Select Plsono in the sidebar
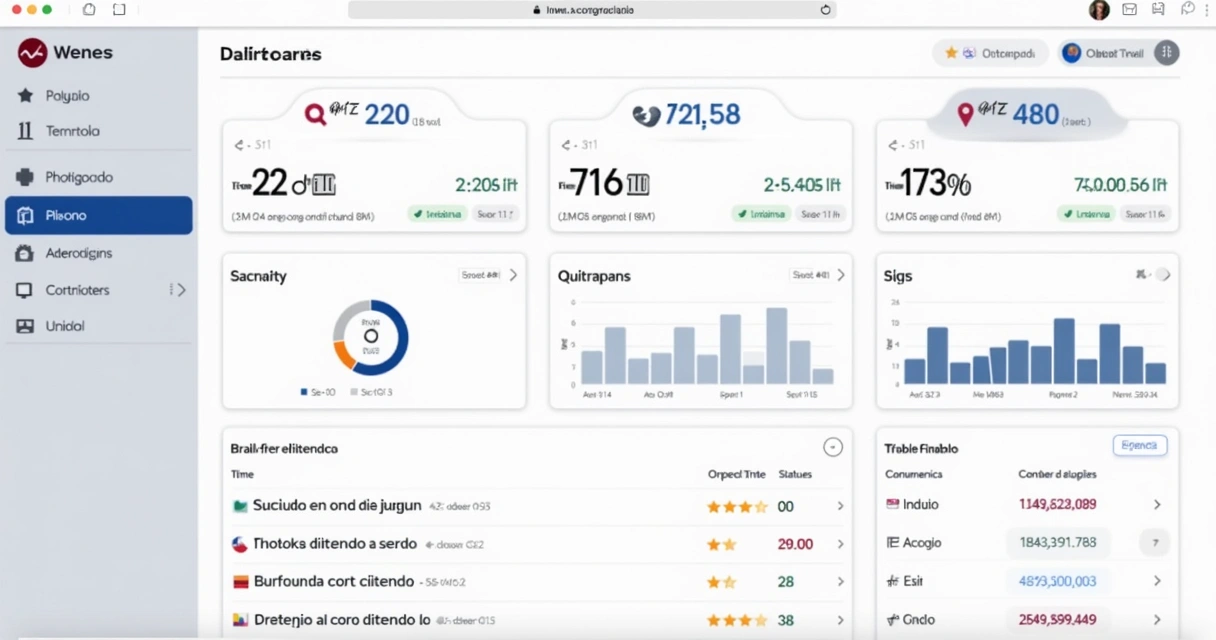The height and width of the screenshot is (640, 1216). (x=98, y=215)
